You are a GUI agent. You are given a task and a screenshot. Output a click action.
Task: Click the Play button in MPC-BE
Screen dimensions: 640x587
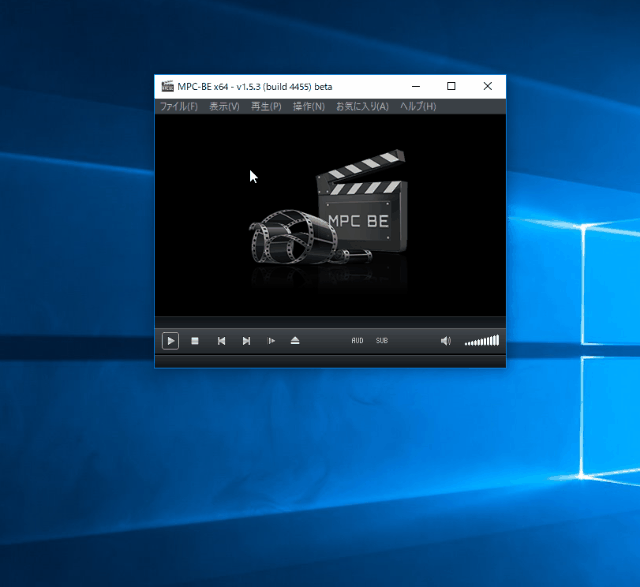[x=170, y=340]
